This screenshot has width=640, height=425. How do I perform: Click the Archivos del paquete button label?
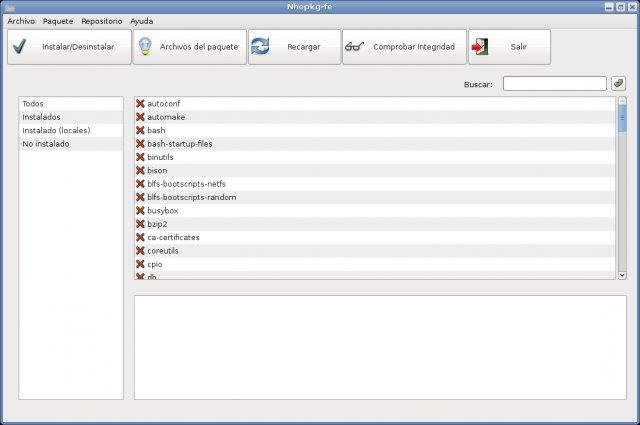point(199,47)
